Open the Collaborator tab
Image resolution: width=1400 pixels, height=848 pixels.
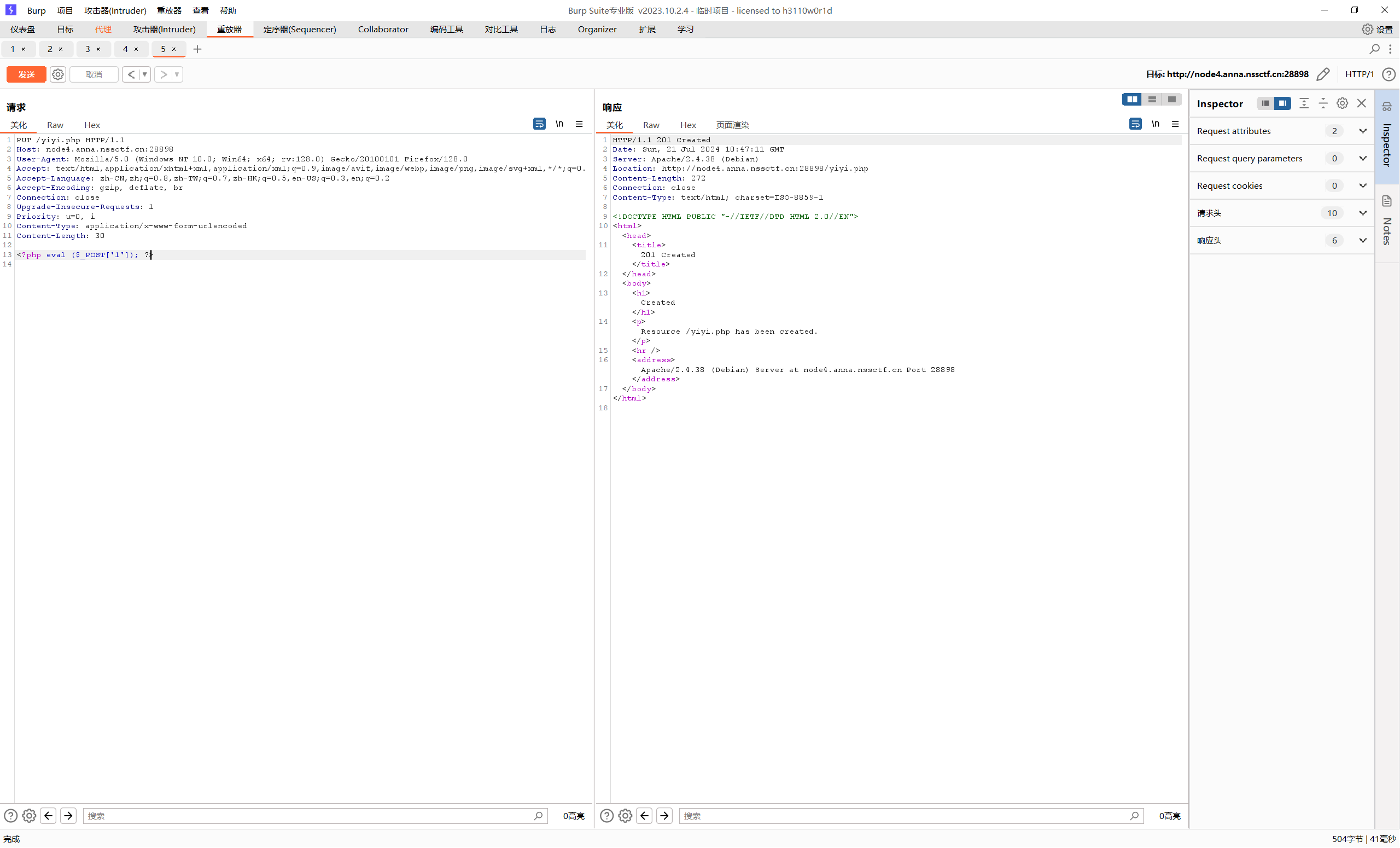pyautogui.click(x=382, y=29)
